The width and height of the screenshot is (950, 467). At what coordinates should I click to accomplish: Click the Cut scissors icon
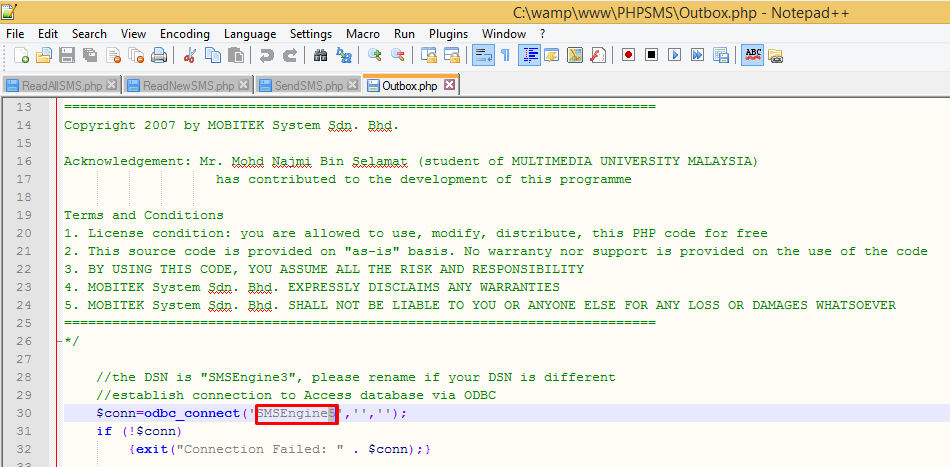[190, 55]
